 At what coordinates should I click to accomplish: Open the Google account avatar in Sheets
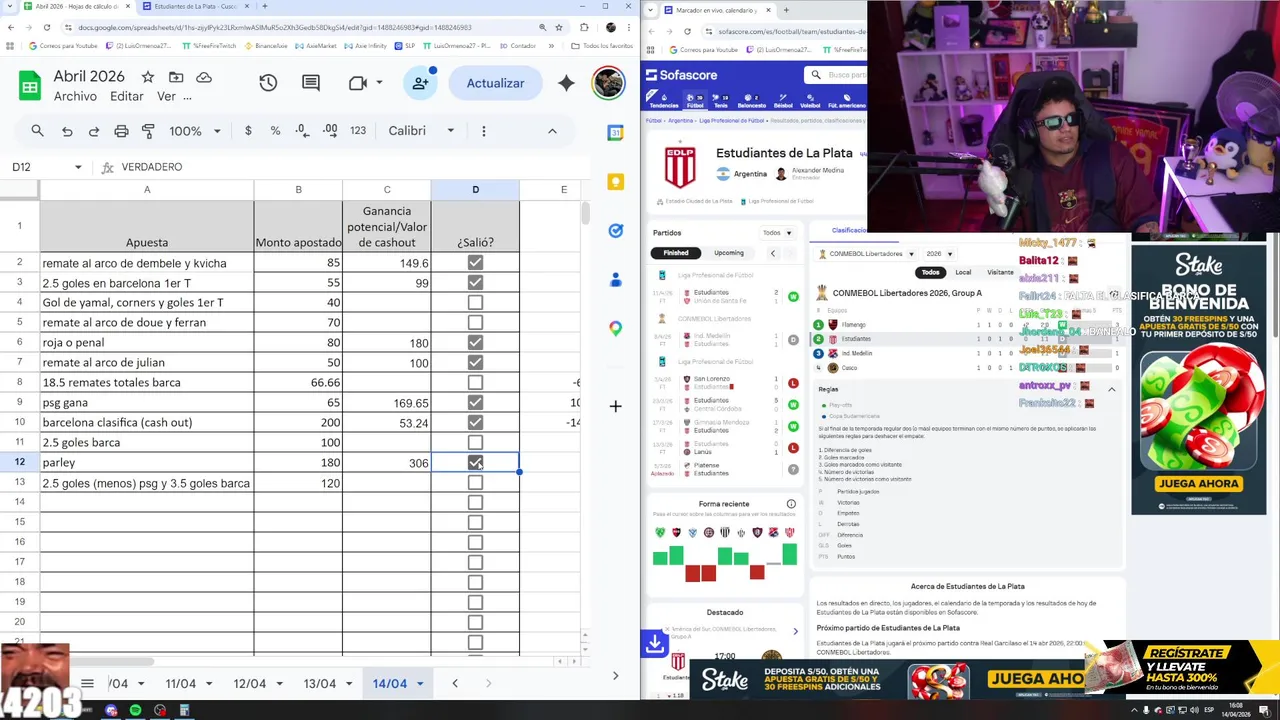(x=608, y=83)
